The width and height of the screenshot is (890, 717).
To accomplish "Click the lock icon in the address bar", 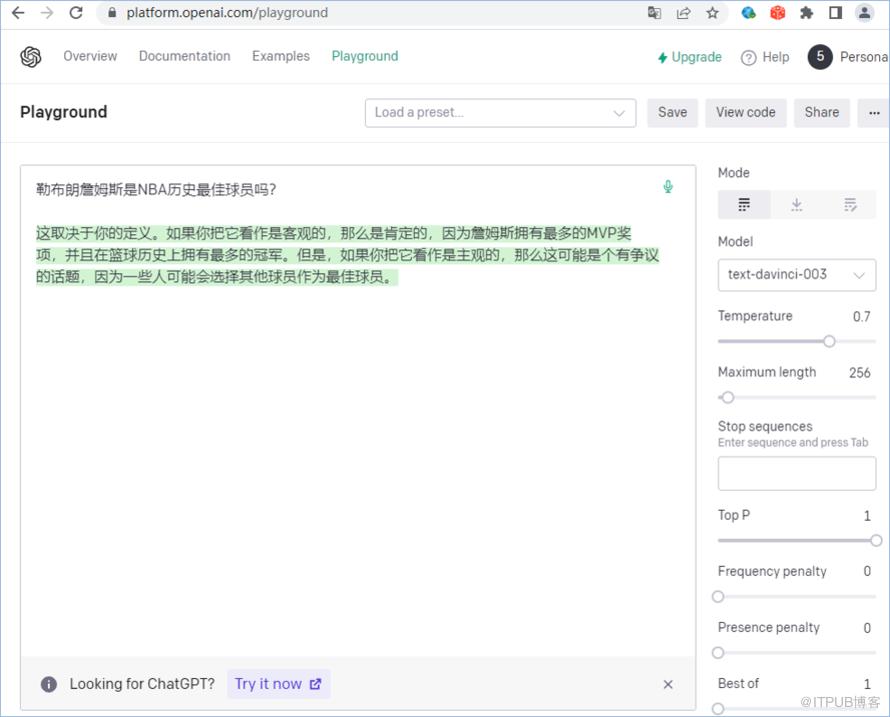I will click(112, 12).
